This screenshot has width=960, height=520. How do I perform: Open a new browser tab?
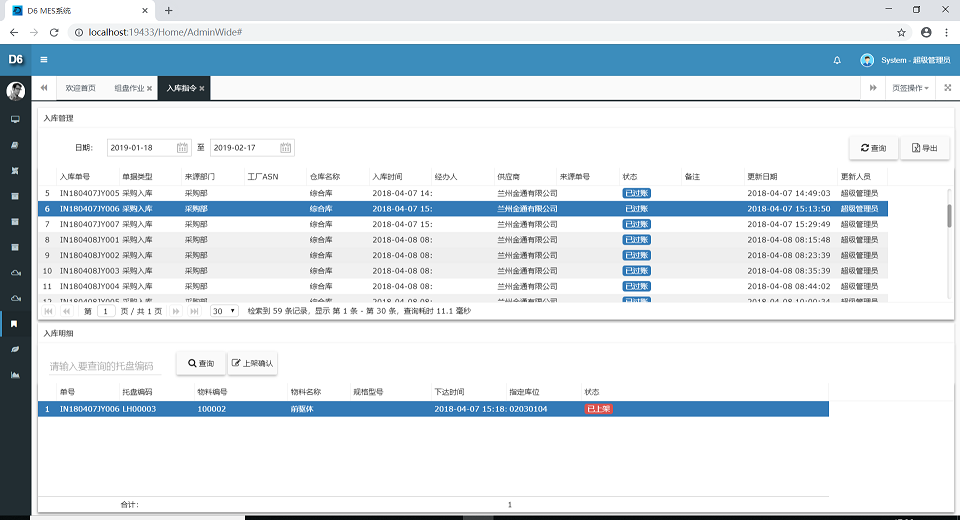click(168, 10)
